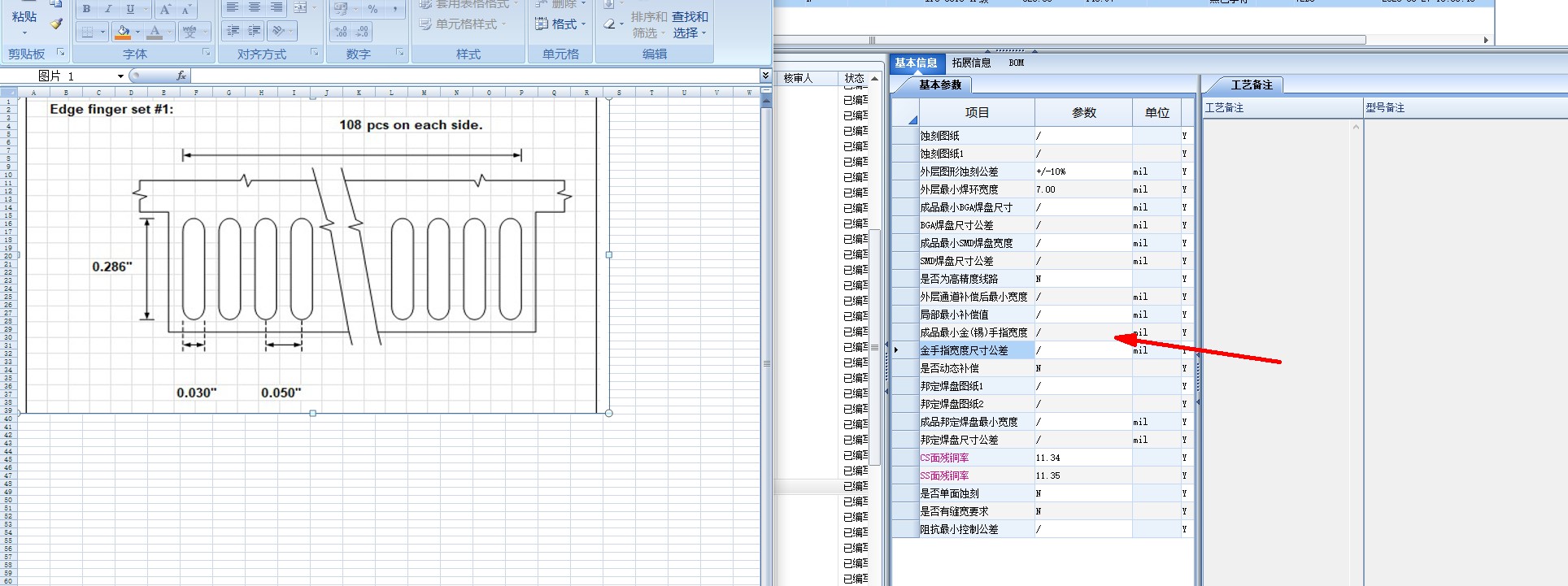Open the 单元格样式 cell styles dropdown
This screenshot has width=1568, height=586.
pos(463,24)
